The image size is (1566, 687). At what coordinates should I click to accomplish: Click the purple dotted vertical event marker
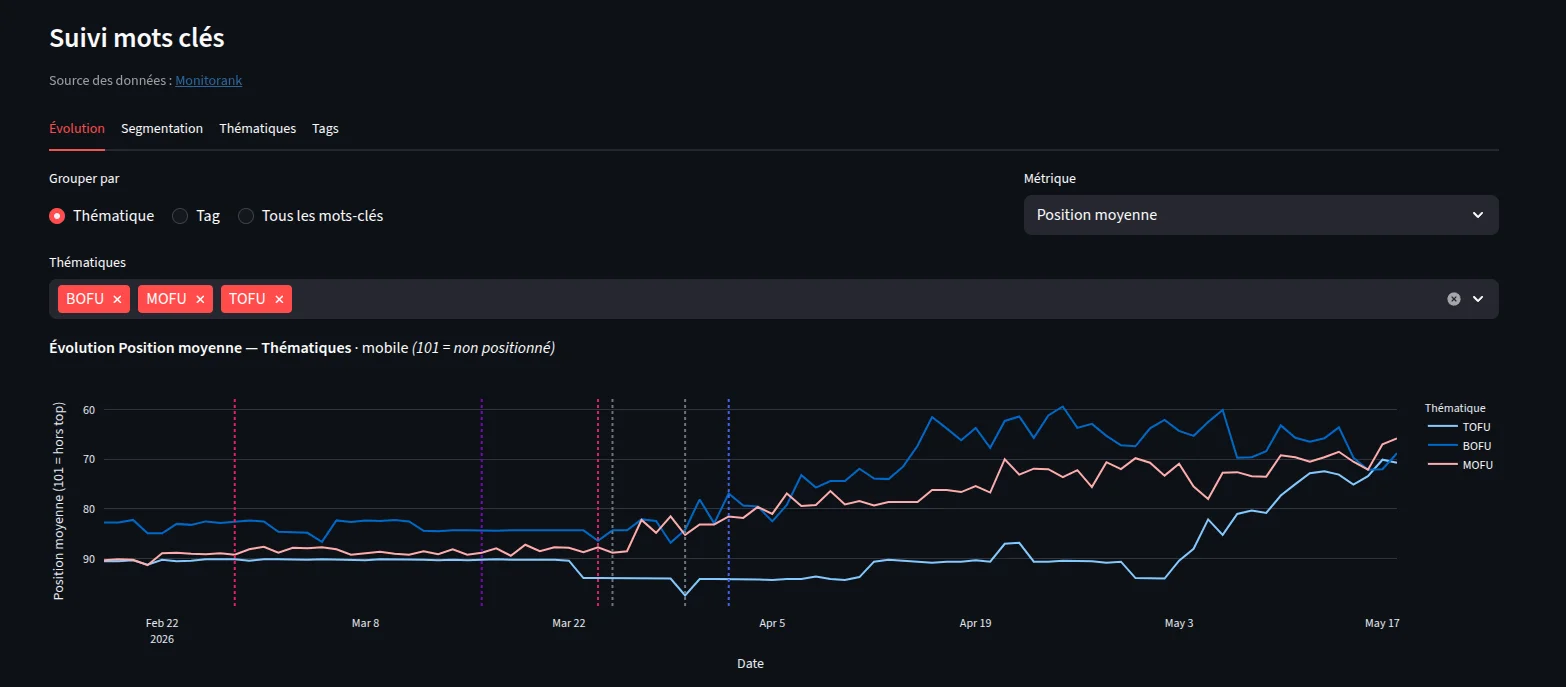(x=482, y=502)
